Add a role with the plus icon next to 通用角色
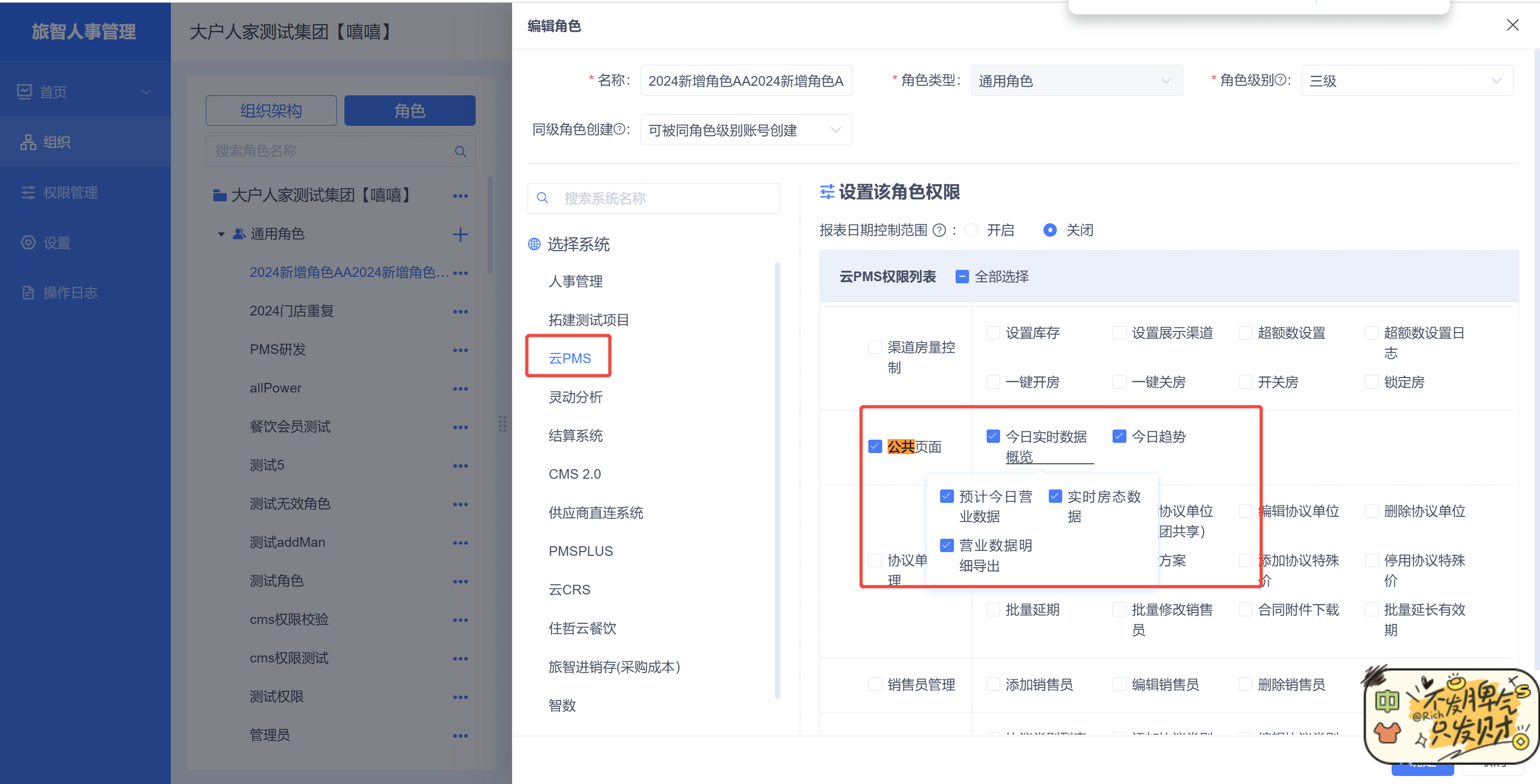The width and height of the screenshot is (1540, 784). point(460,234)
